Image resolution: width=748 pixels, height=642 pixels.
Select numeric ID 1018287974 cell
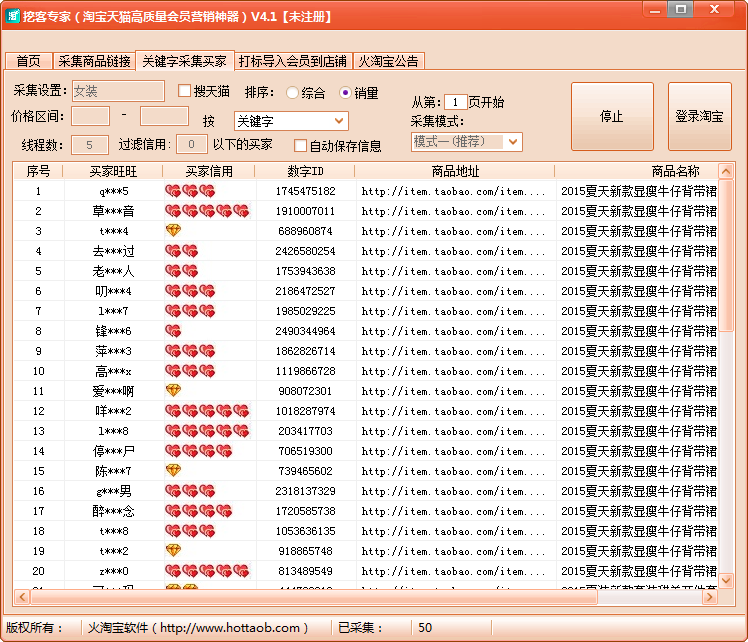(x=305, y=411)
